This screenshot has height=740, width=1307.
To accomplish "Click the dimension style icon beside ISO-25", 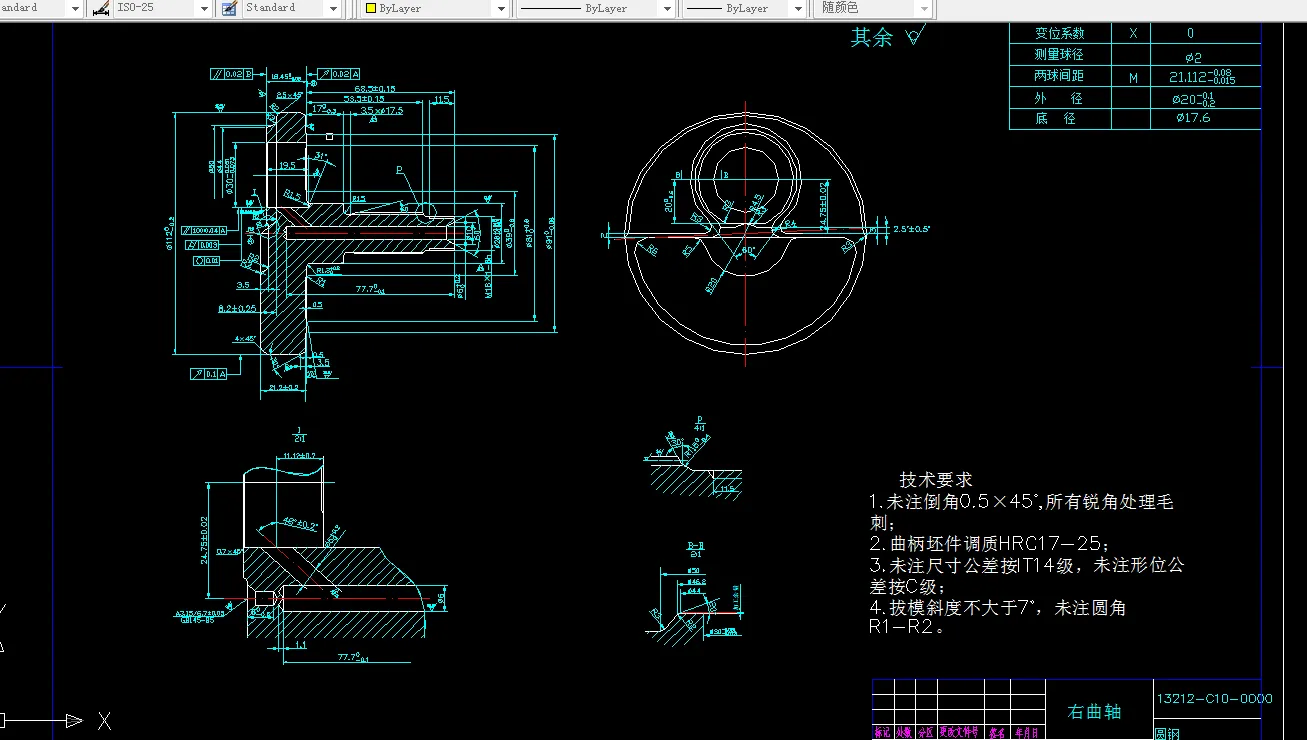I will coord(101,8).
